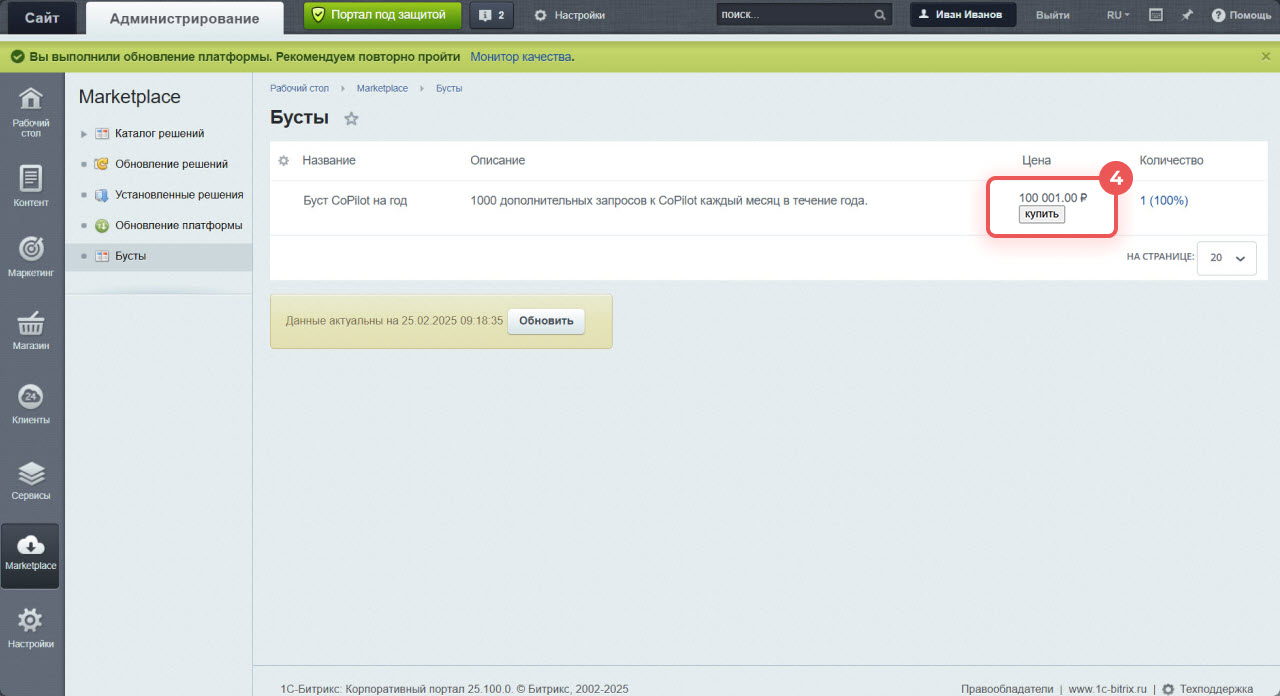1280x696 pixels.
Task: Open Настройки in the top bar
Action: [x=569, y=15]
